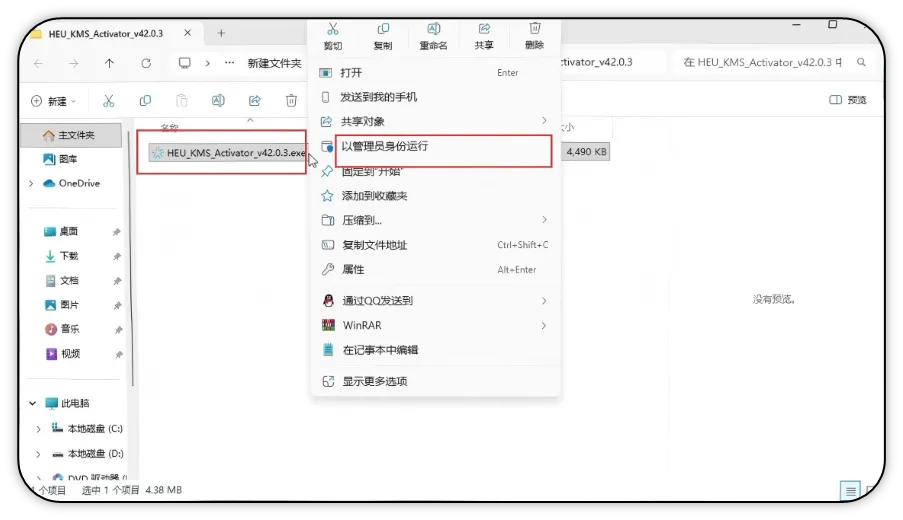
Task: Open the 新建 dropdown button
Action: pos(53,101)
